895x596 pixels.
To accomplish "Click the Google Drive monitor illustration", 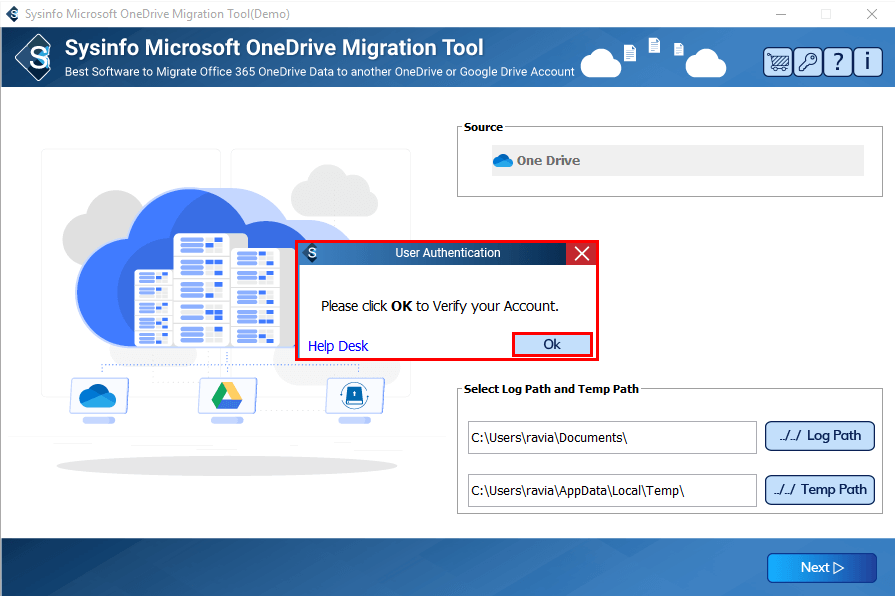I will coord(227,399).
